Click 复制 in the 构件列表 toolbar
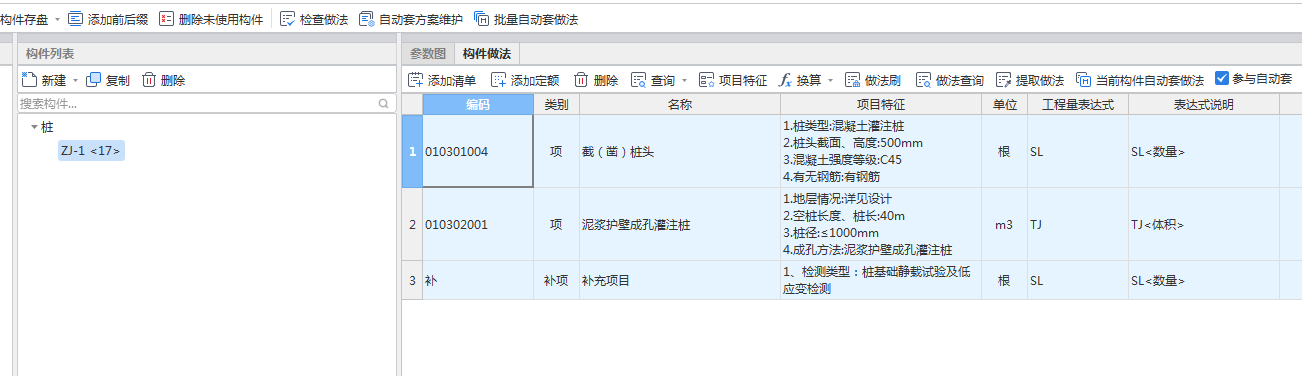1302x376 pixels. coord(108,80)
